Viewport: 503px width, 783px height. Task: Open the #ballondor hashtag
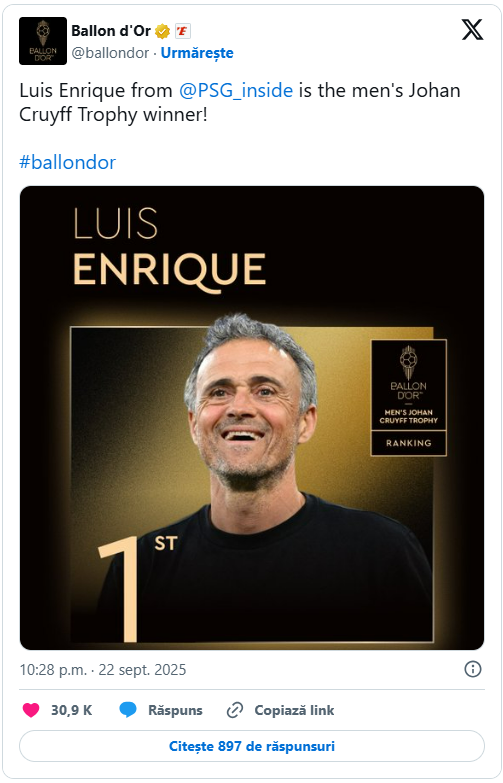point(67,162)
